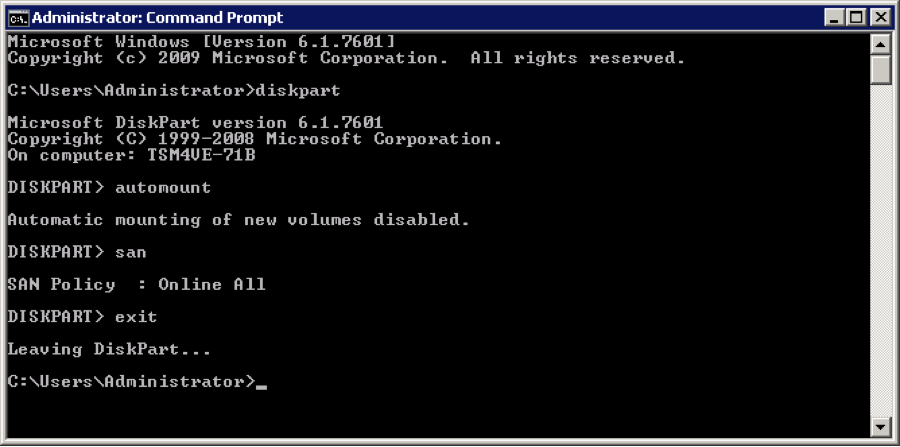Click the exit command text
Viewport: 900px width, 447px height.
point(136,317)
